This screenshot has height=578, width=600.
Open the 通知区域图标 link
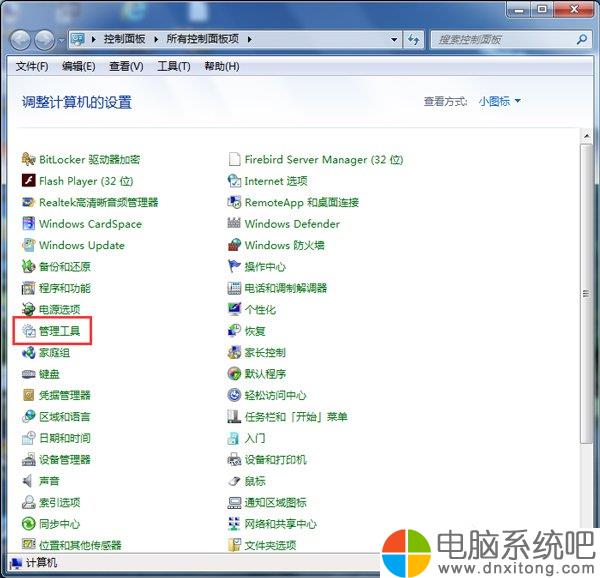[276, 502]
